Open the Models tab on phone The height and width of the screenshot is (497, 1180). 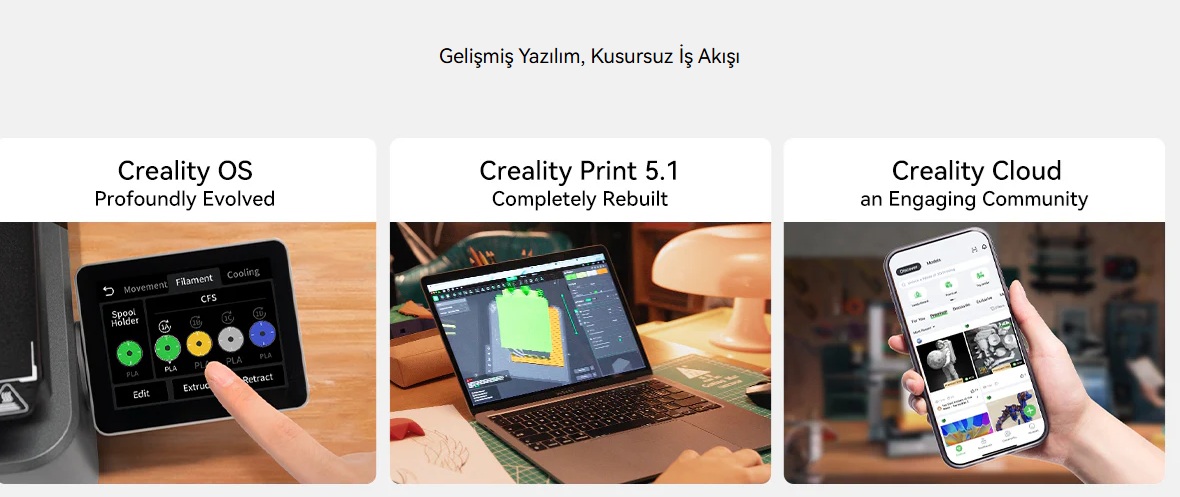933,261
